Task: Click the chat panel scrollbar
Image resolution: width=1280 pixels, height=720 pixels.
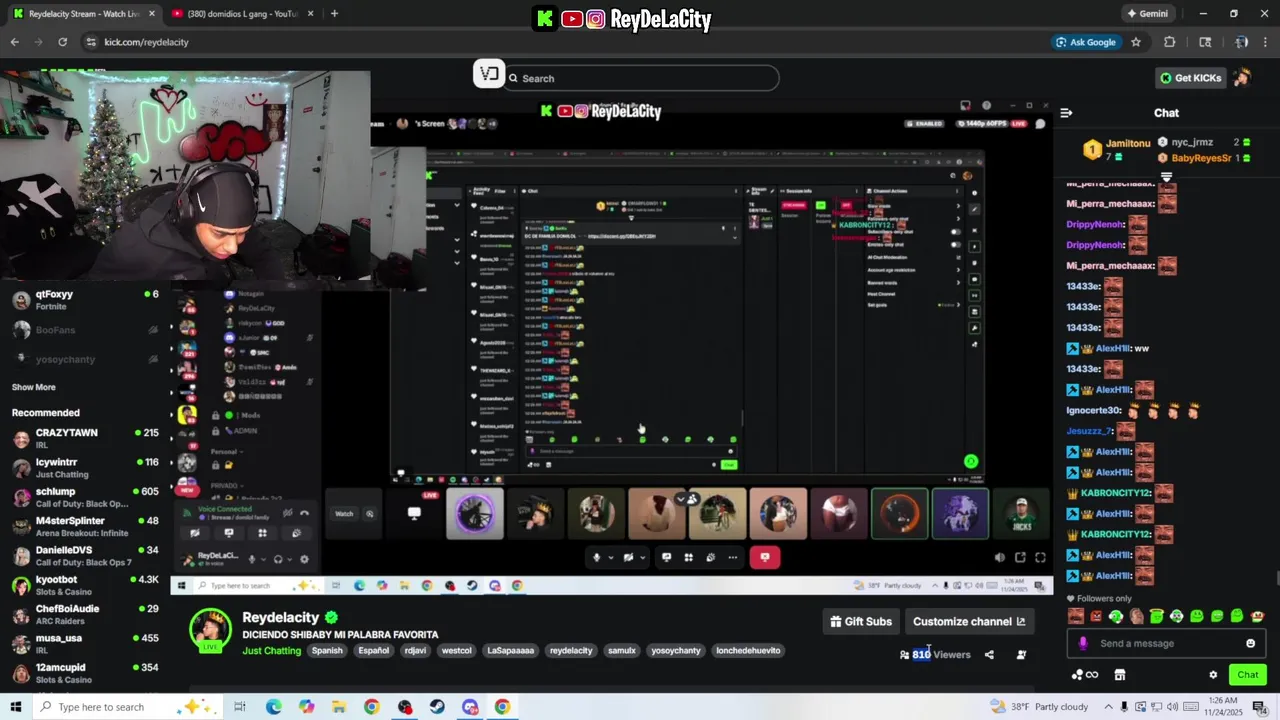Action: [x=1276, y=576]
